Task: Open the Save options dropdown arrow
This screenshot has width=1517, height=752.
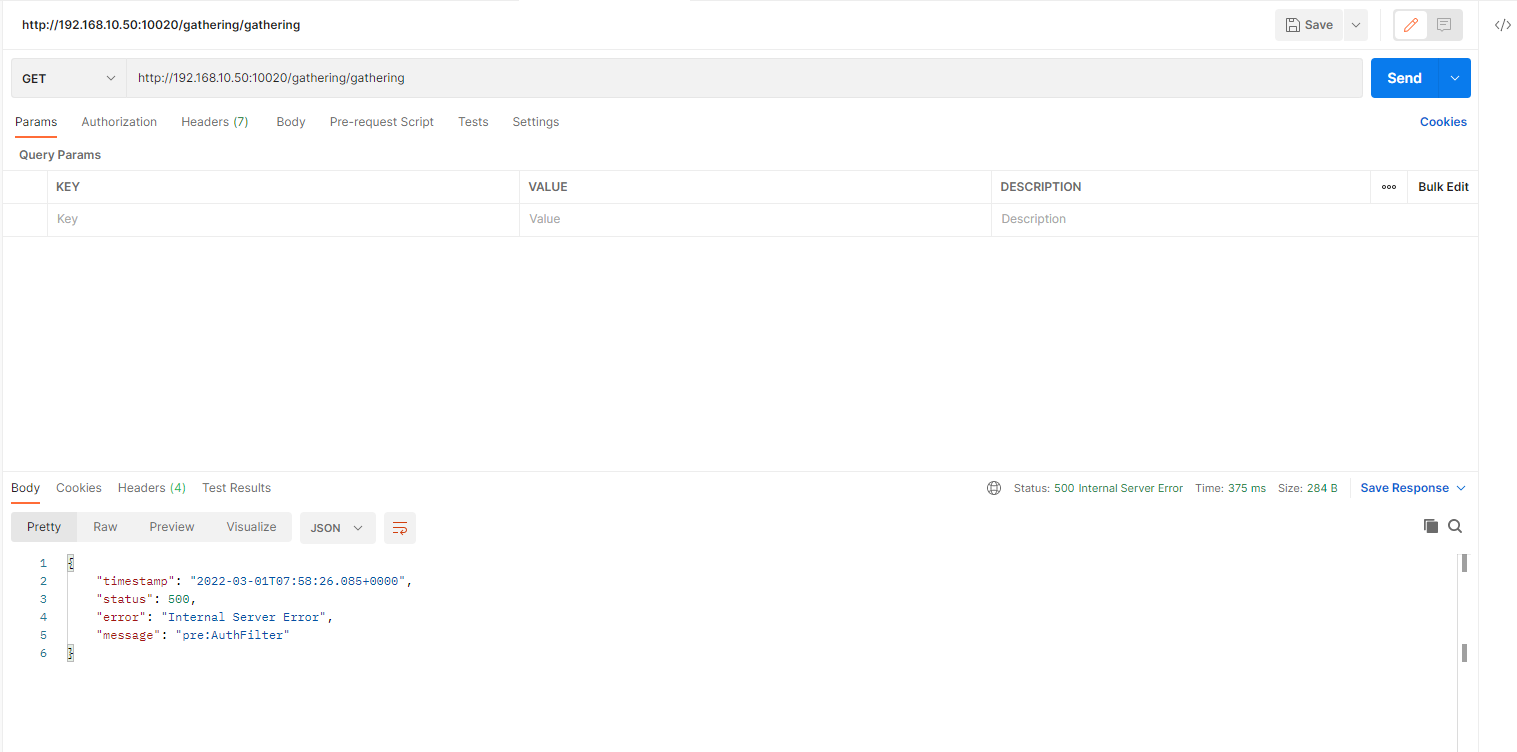Action: pyautogui.click(x=1356, y=25)
